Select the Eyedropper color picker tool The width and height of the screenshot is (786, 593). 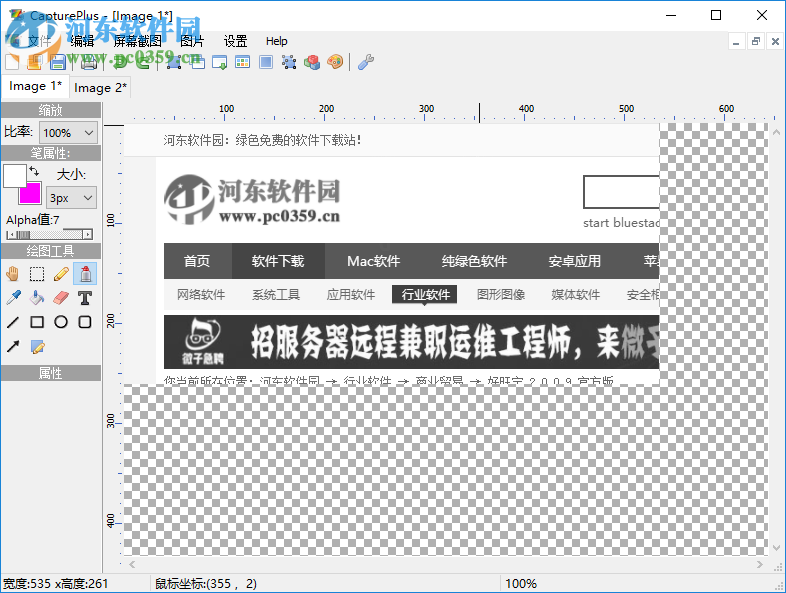point(13,298)
